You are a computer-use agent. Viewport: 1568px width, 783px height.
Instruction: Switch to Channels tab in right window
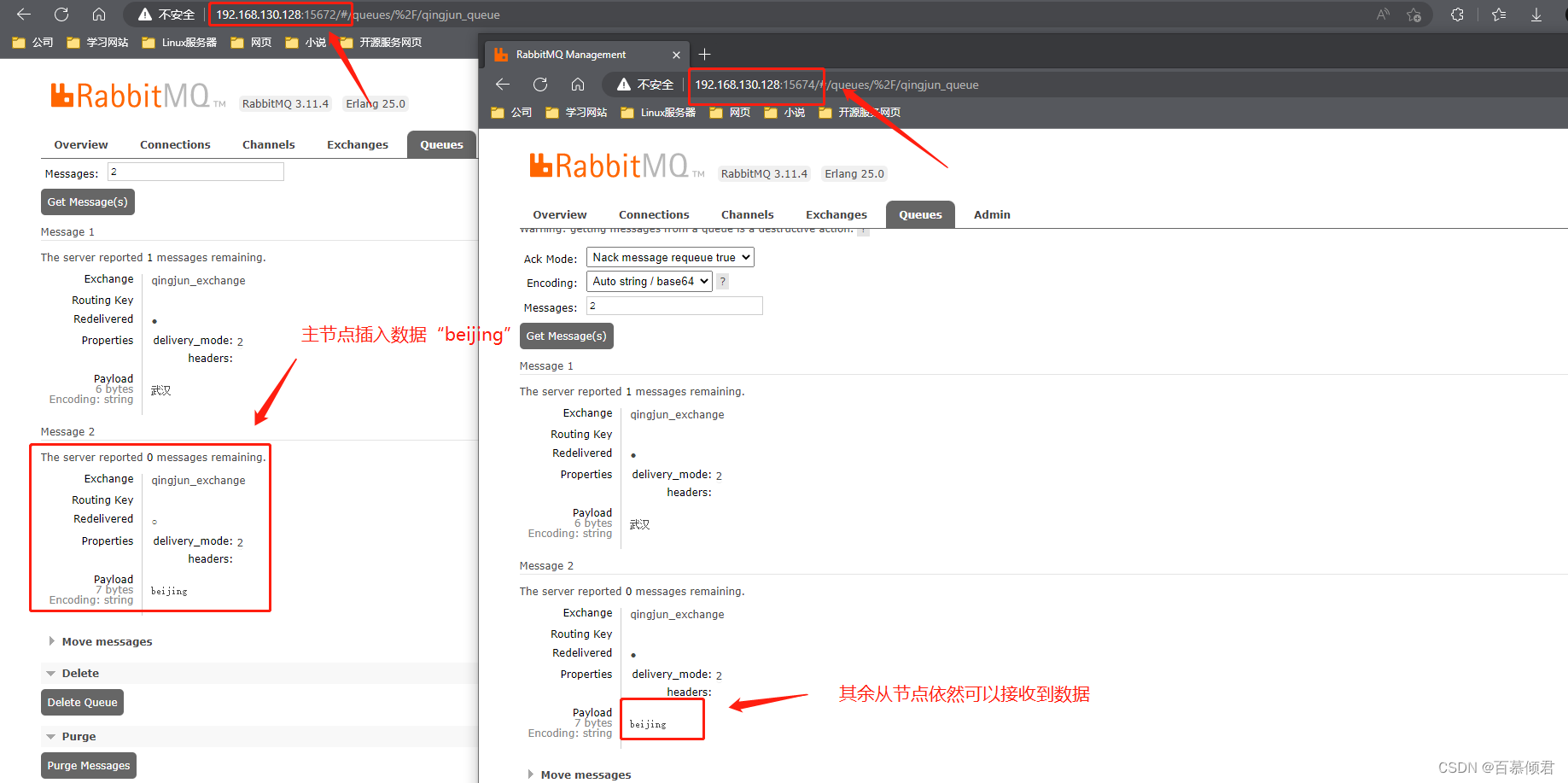point(748,214)
